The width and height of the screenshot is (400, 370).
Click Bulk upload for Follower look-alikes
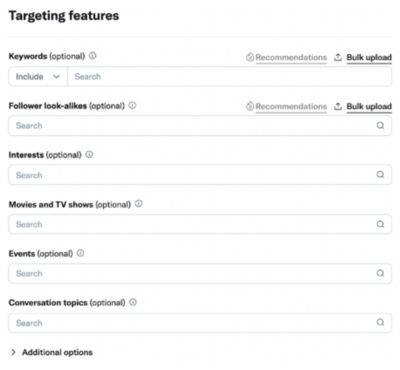tap(369, 106)
